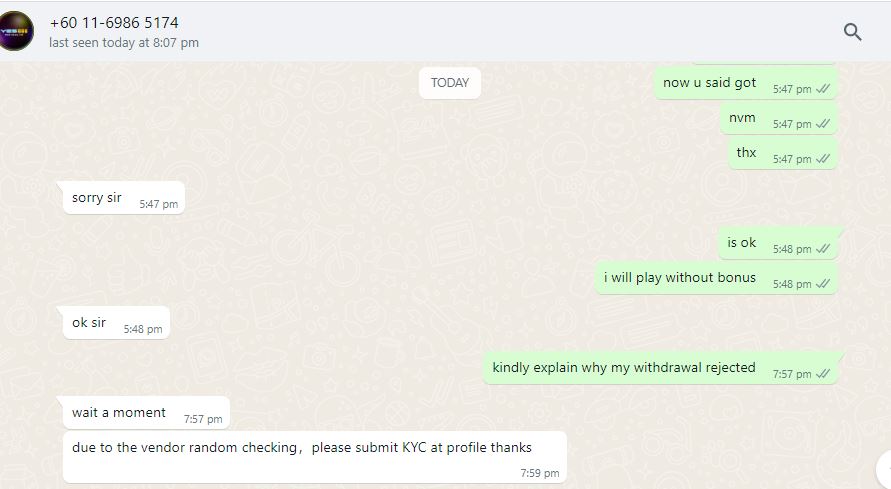The height and width of the screenshot is (489, 891).
Task: Select the KYC vendor random checking message
Action: [x=315, y=457]
